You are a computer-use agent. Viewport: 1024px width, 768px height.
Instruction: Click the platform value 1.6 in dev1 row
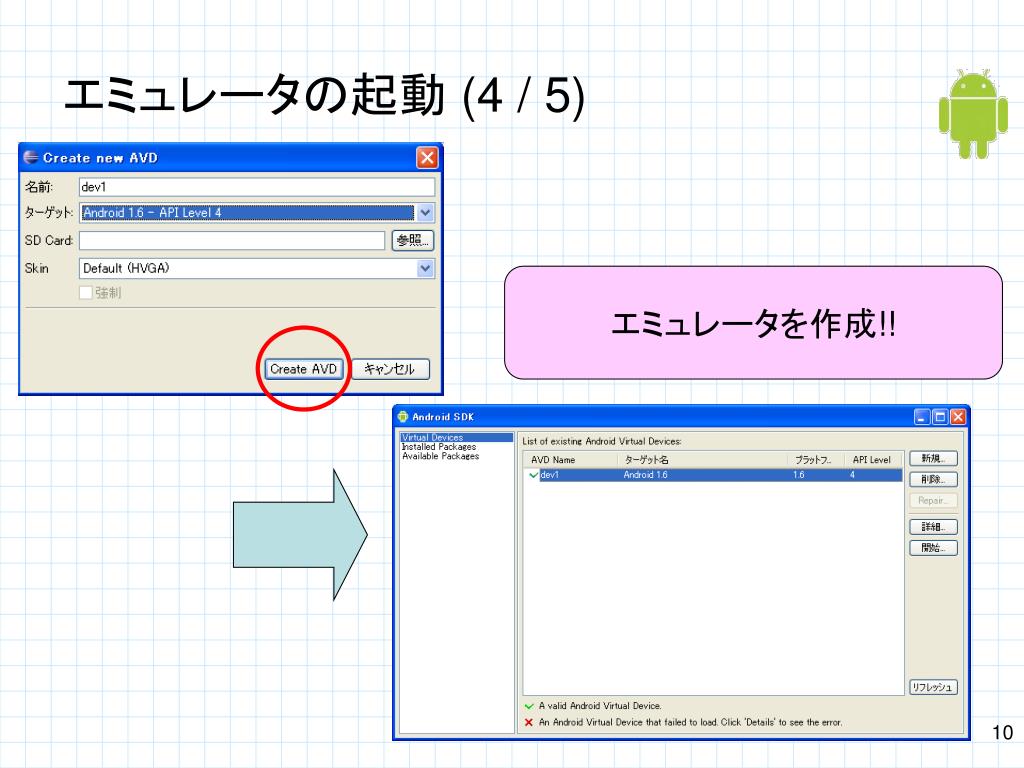point(799,475)
